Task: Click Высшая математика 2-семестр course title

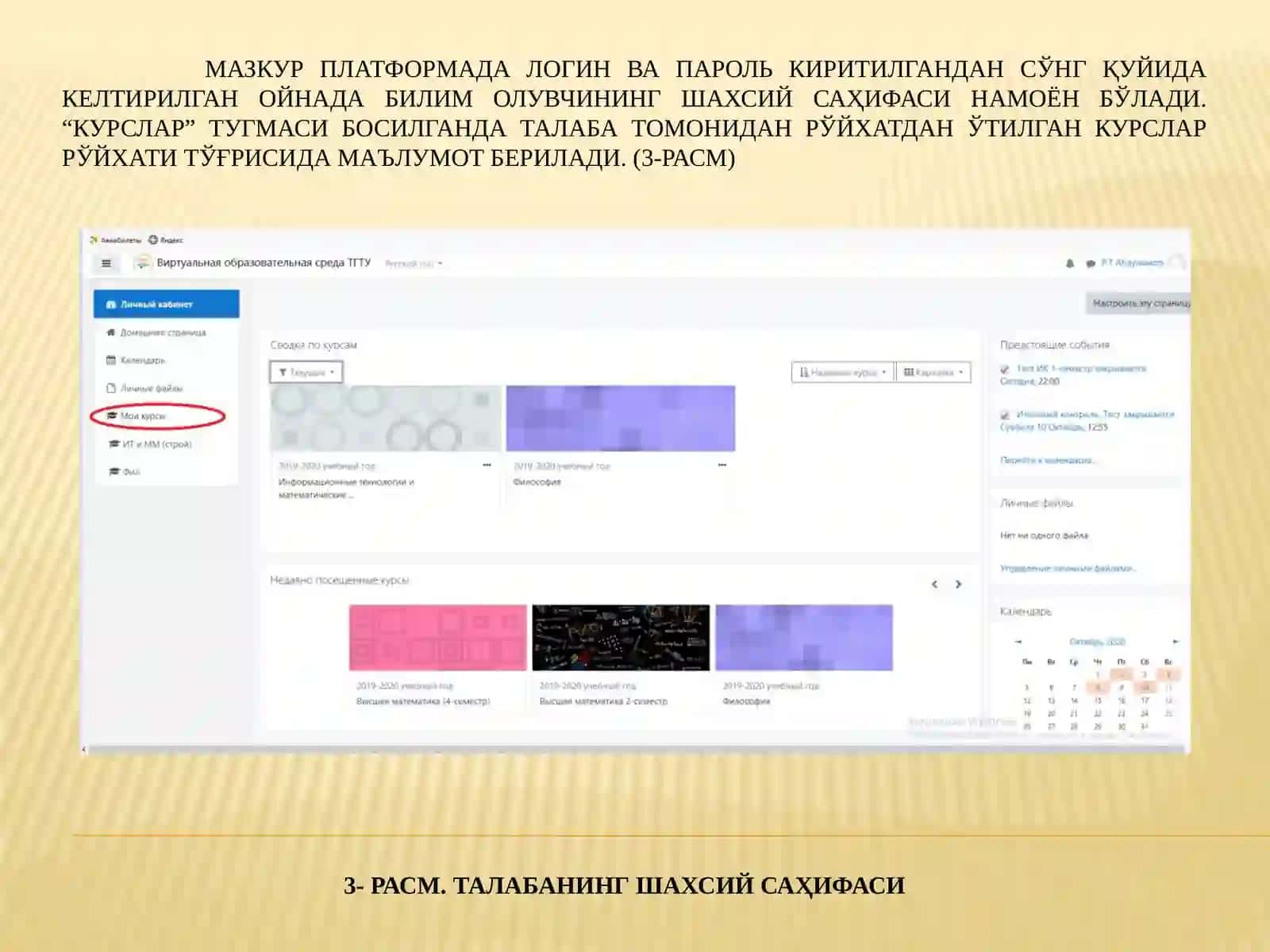Action: tap(603, 701)
